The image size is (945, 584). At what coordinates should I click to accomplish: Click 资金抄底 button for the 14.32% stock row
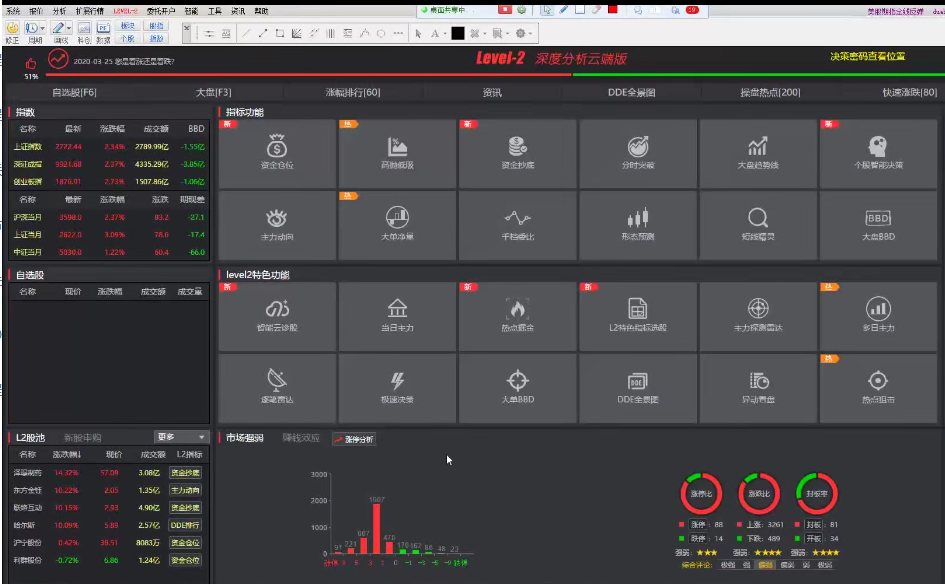(185, 473)
